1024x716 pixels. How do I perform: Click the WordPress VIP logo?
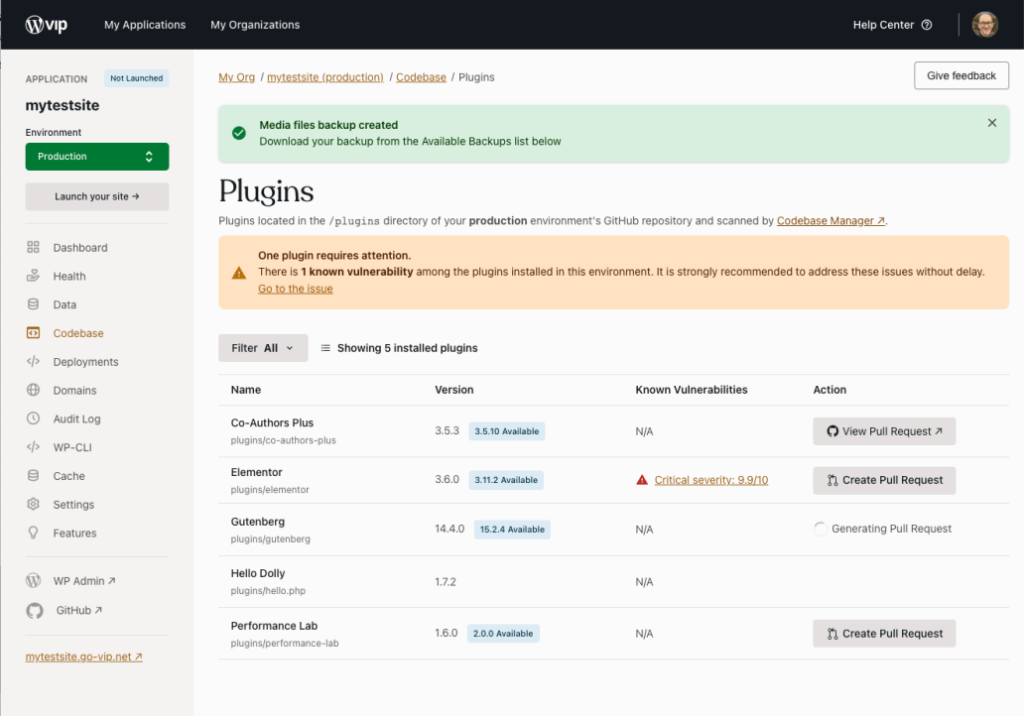46,25
